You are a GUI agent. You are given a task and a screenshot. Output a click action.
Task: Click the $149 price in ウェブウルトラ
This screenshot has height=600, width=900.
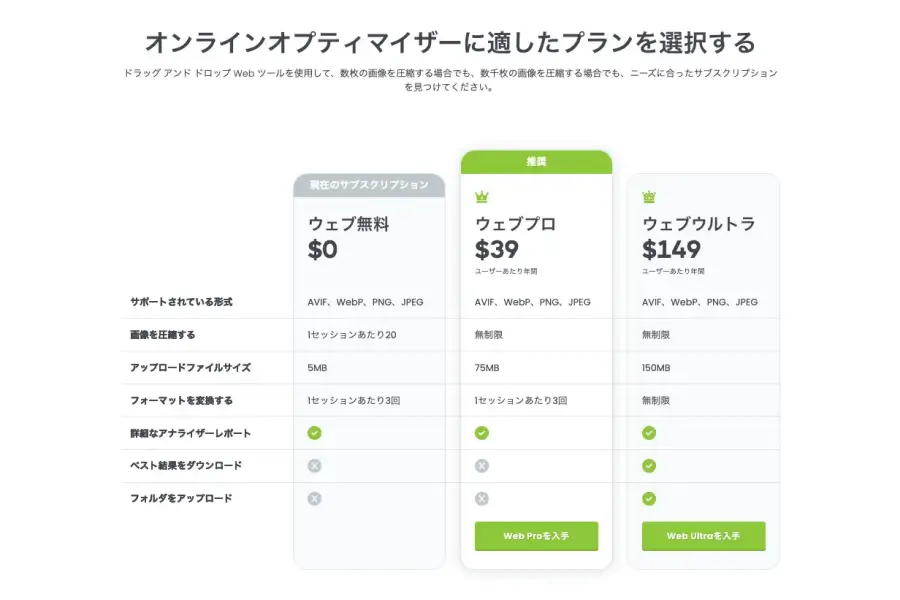[671, 249]
